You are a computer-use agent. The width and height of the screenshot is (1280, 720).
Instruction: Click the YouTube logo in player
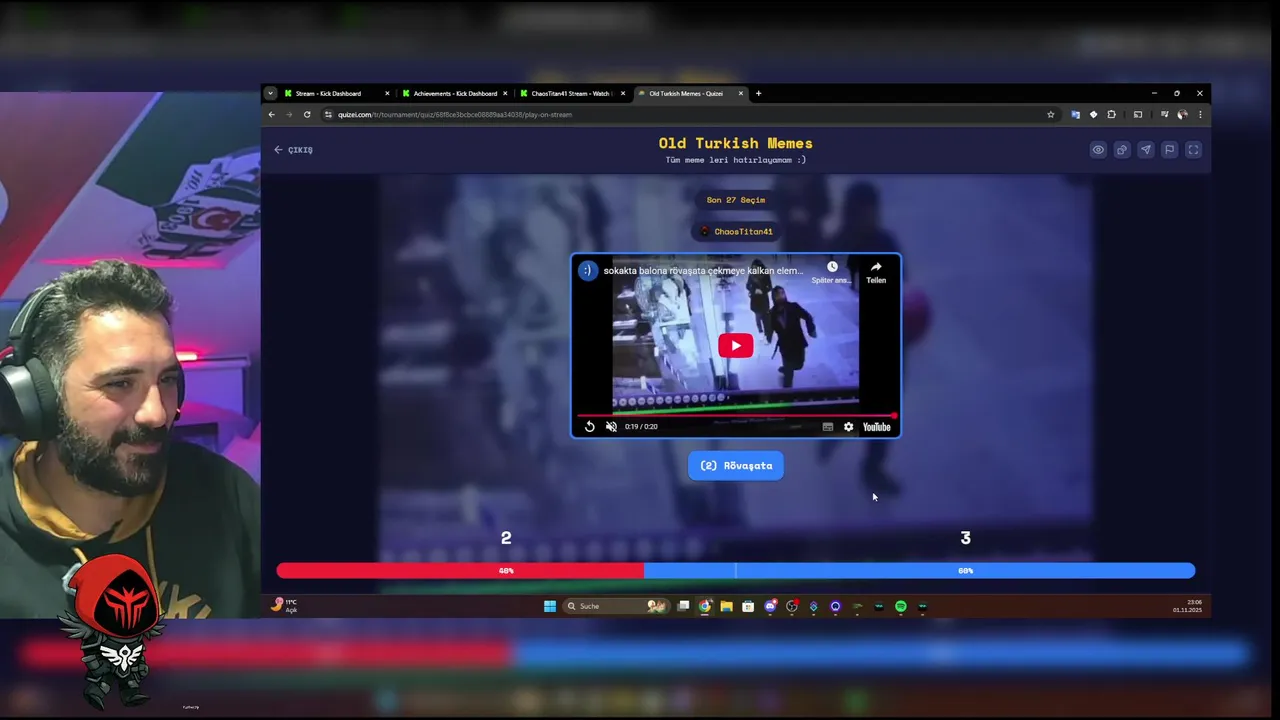[877, 427]
